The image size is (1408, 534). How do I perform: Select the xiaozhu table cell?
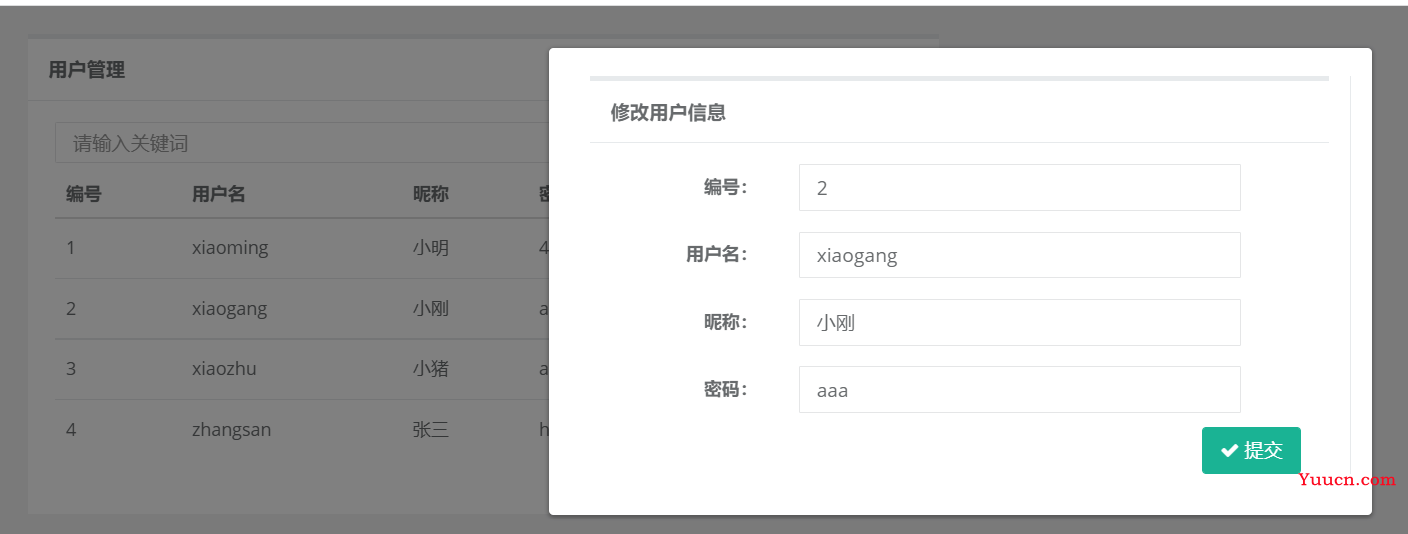click(224, 368)
